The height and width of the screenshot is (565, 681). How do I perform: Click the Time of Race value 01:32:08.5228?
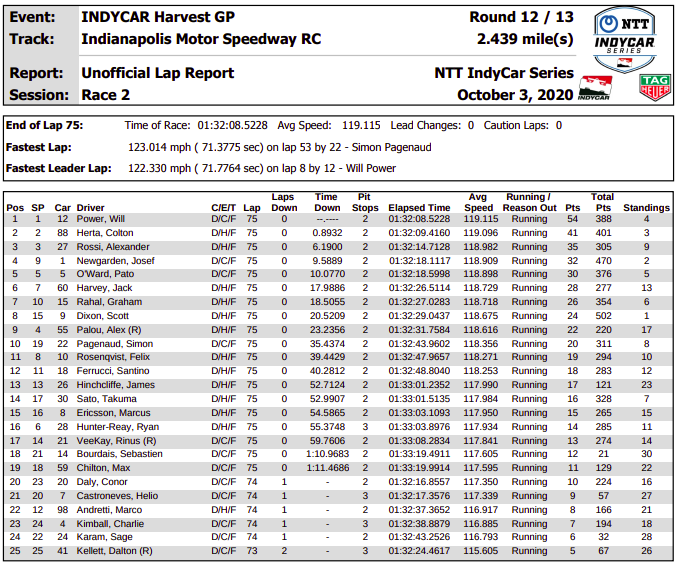pyautogui.click(x=232, y=126)
